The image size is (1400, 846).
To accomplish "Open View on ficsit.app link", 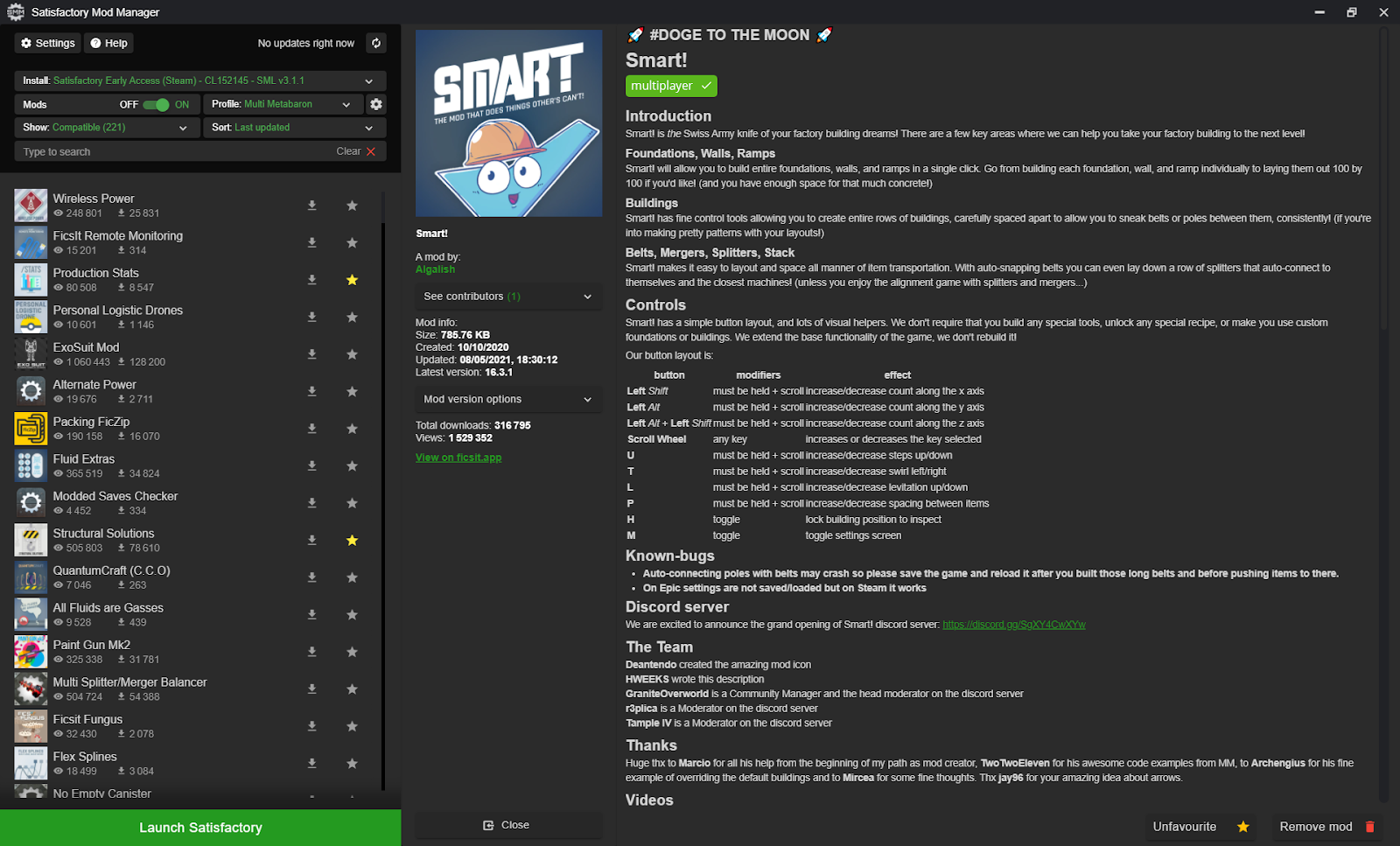I will pyautogui.click(x=458, y=458).
